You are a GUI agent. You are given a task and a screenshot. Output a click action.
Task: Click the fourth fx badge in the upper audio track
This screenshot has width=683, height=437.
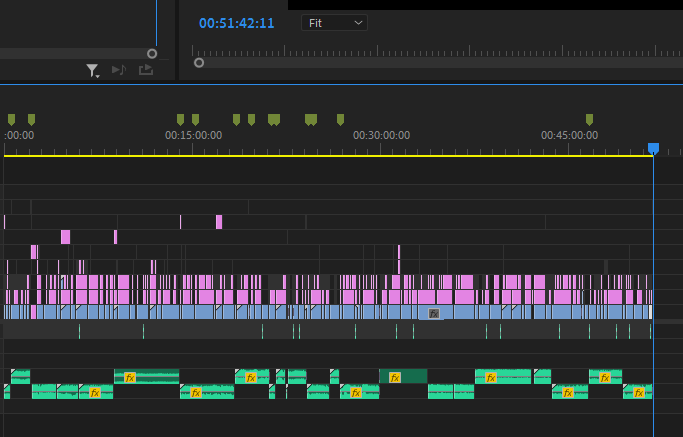click(491, 377)
